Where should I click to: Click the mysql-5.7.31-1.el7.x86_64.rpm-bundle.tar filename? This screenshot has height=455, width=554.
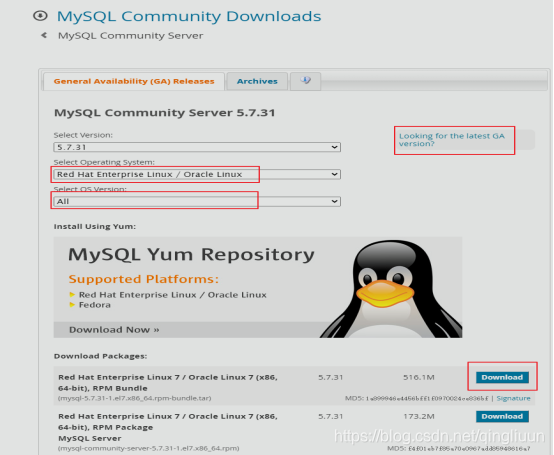point(135,398)
